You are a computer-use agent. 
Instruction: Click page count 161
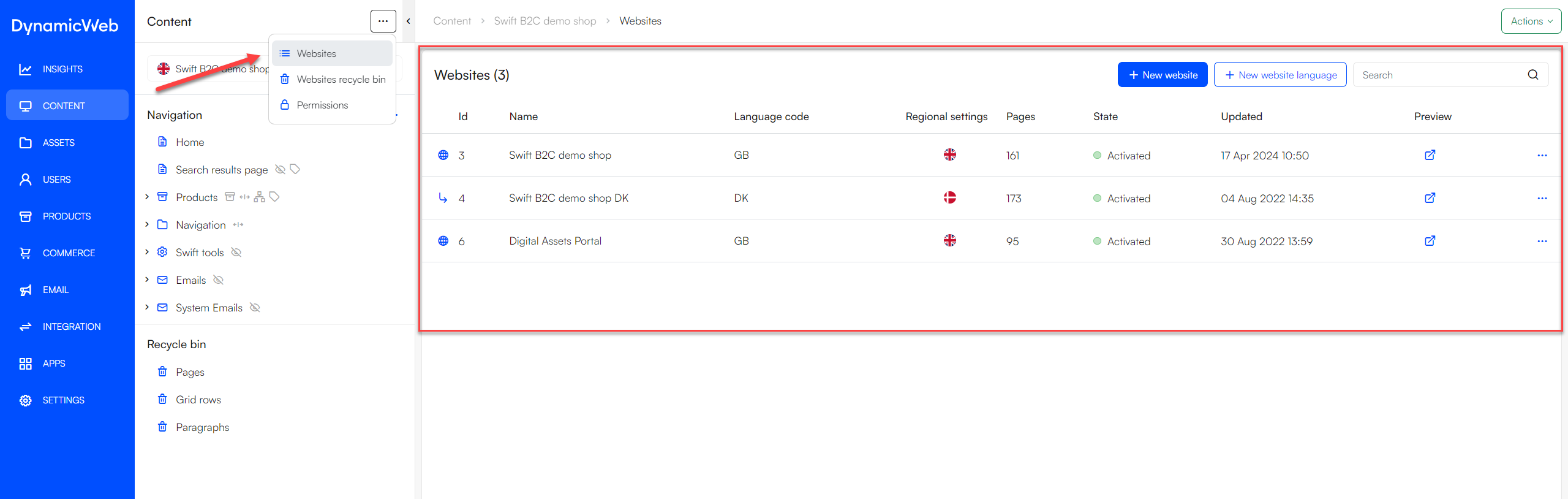point(1012,156)
